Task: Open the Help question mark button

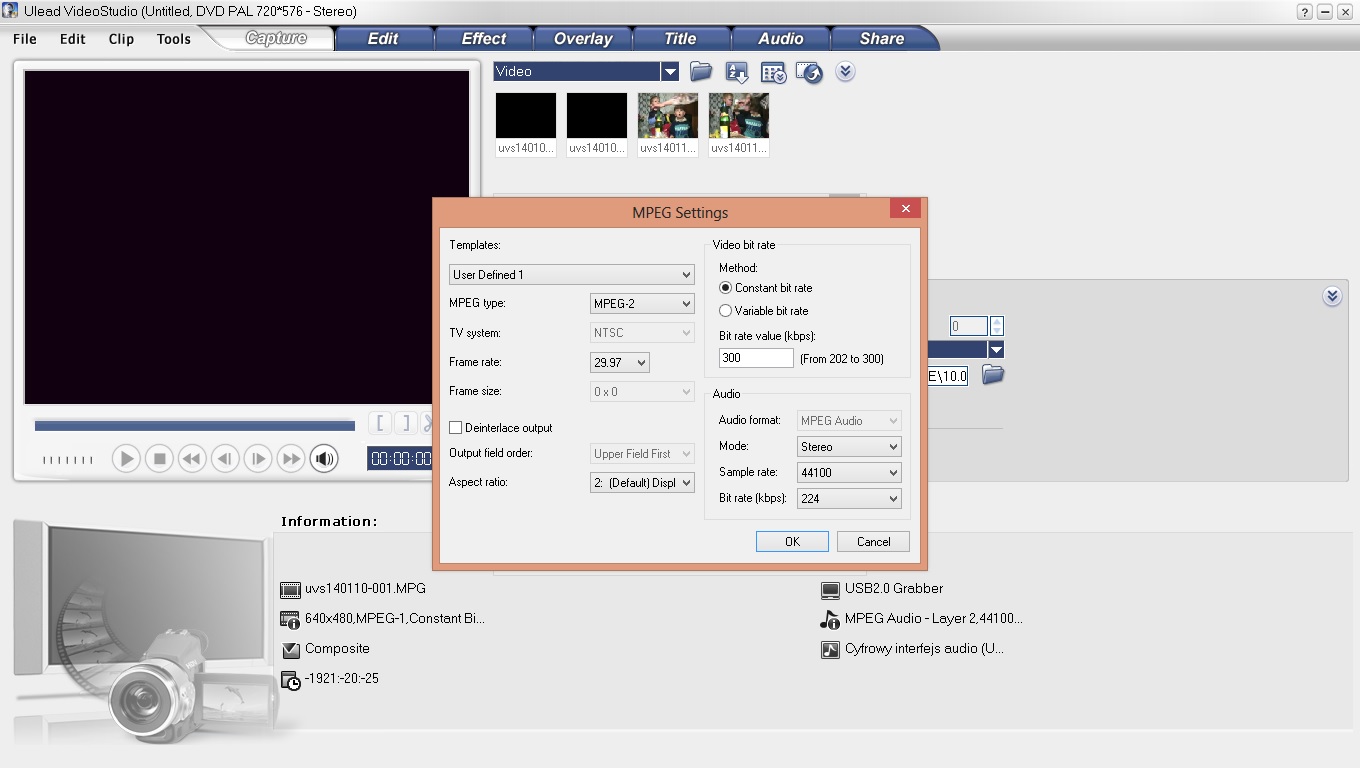Action: 1305,11
